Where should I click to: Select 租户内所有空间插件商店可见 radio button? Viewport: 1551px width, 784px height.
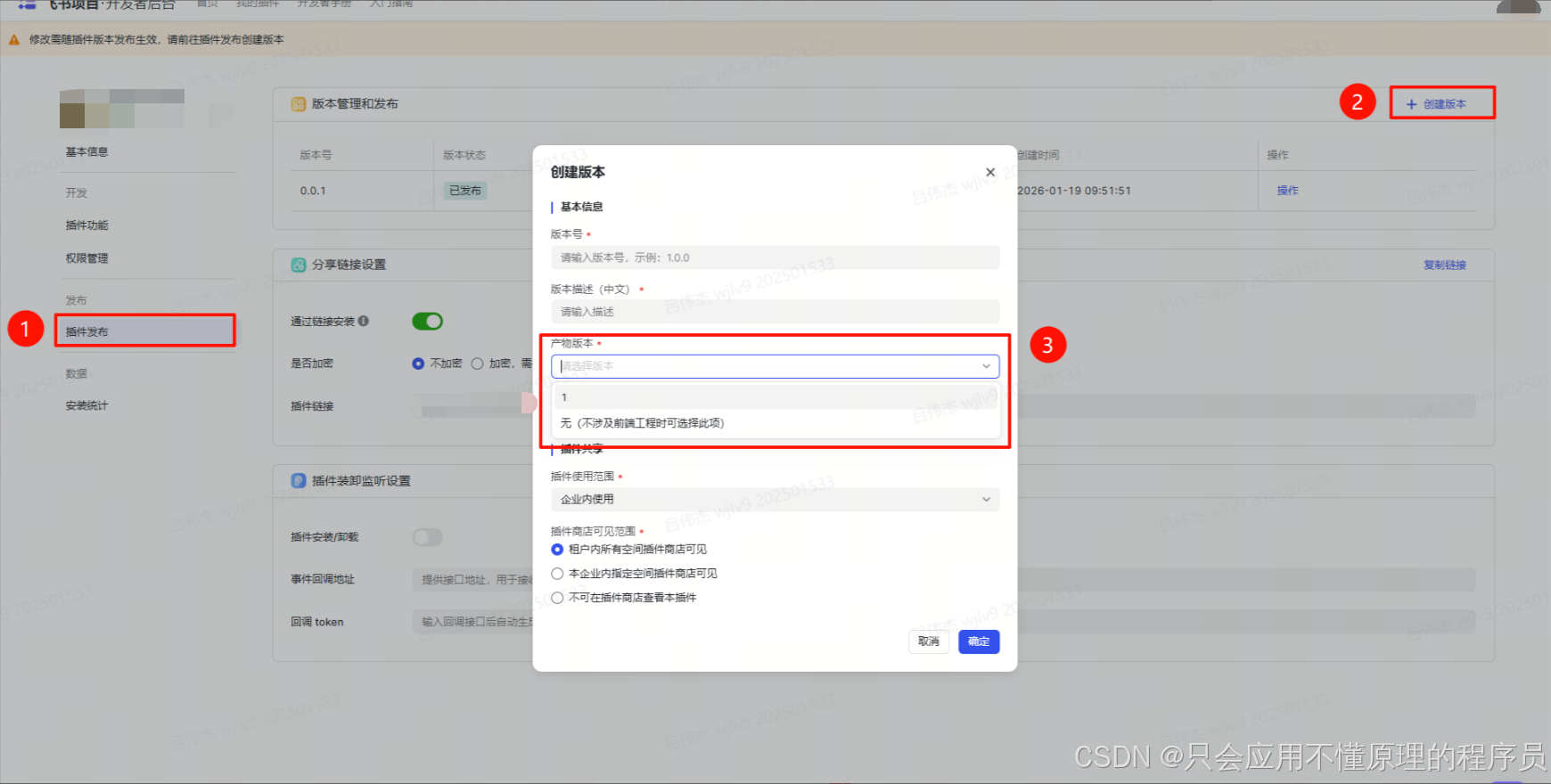pyautogui.click(x=557, y=550)
